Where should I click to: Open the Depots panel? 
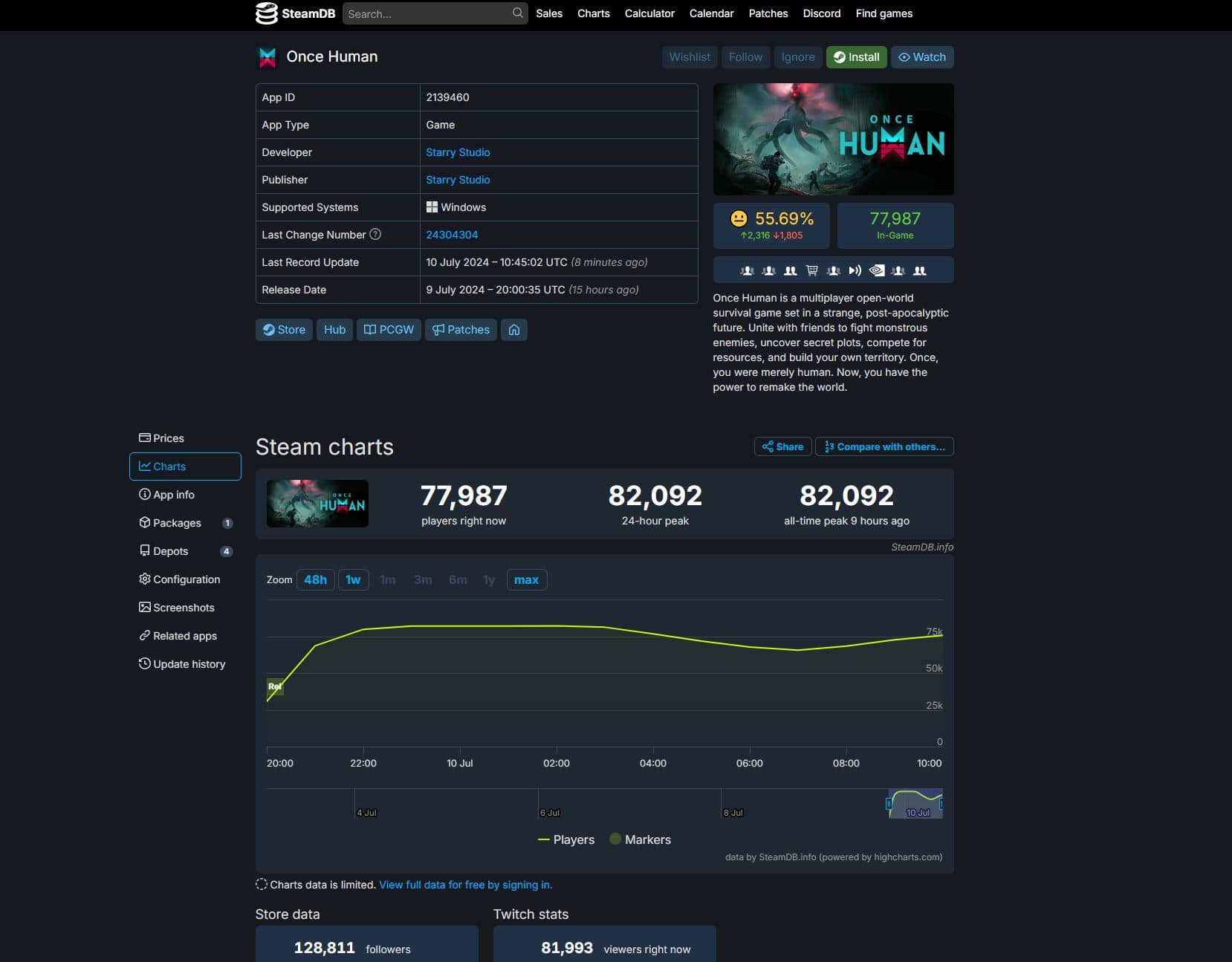coord(171,550)
